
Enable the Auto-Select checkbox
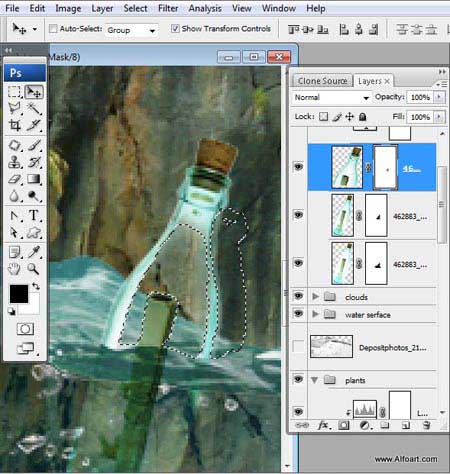53,29
